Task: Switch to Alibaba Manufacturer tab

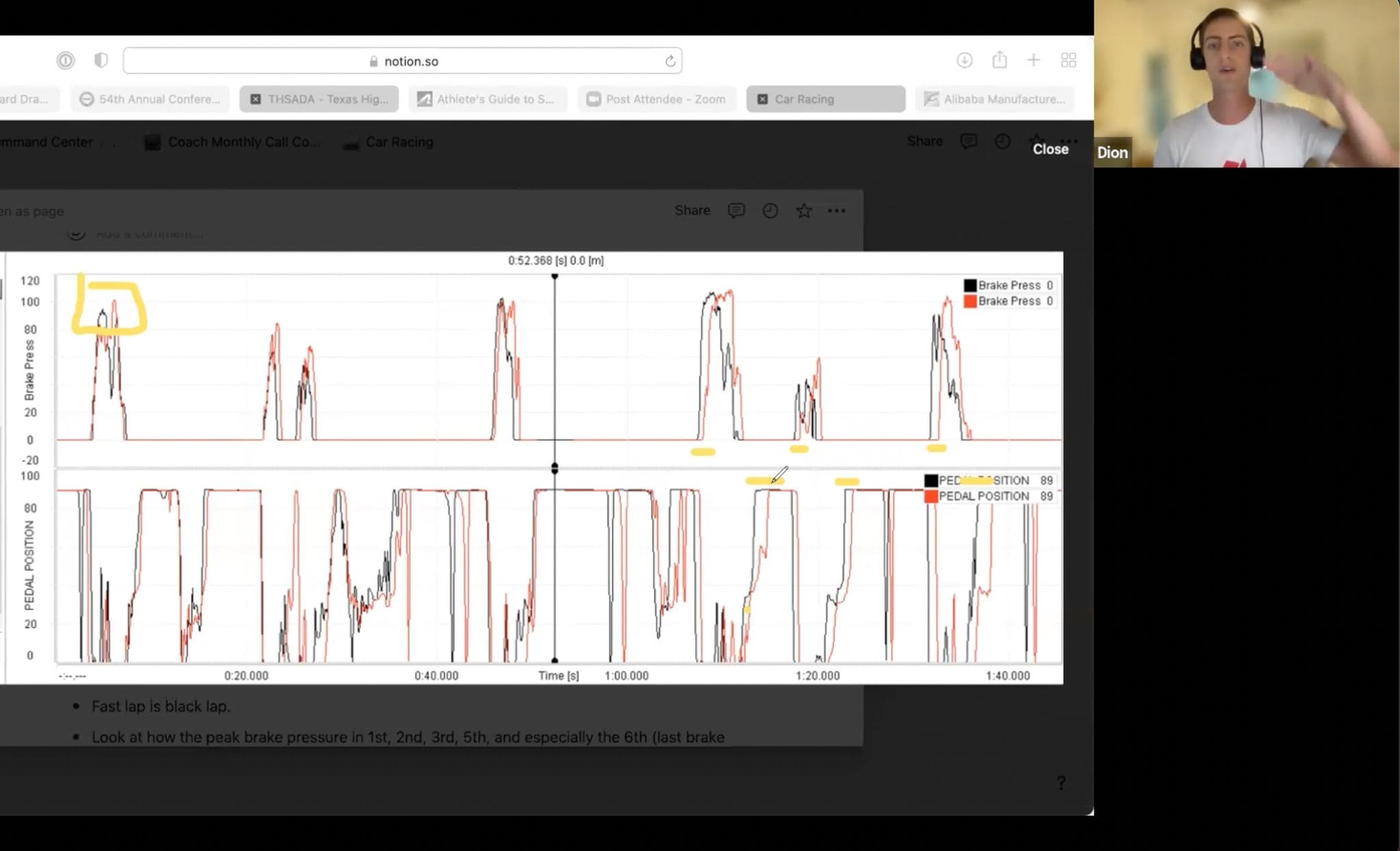Action: (995, 99)
